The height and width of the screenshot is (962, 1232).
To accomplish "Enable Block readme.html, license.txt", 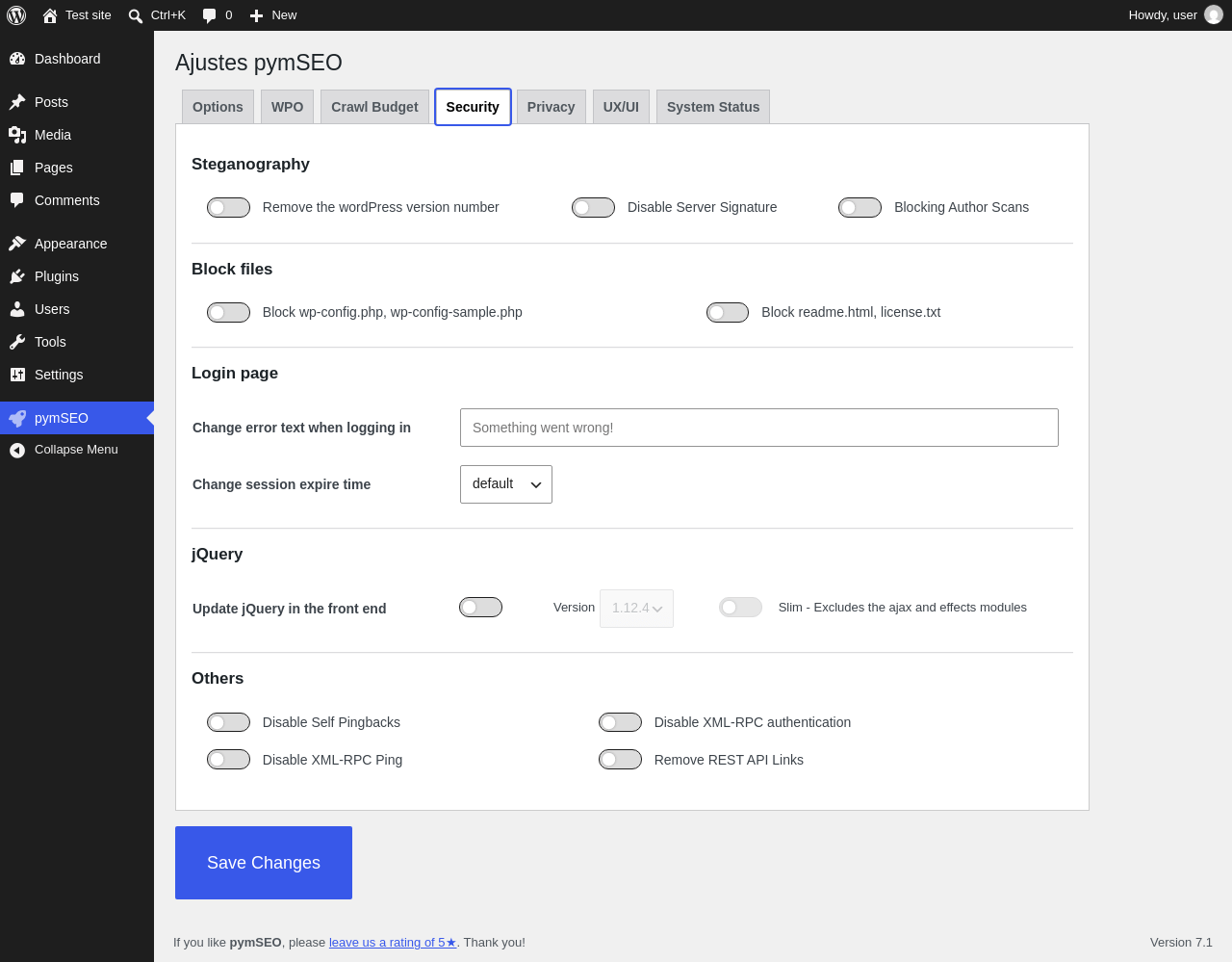I will (x=728, y=312).
